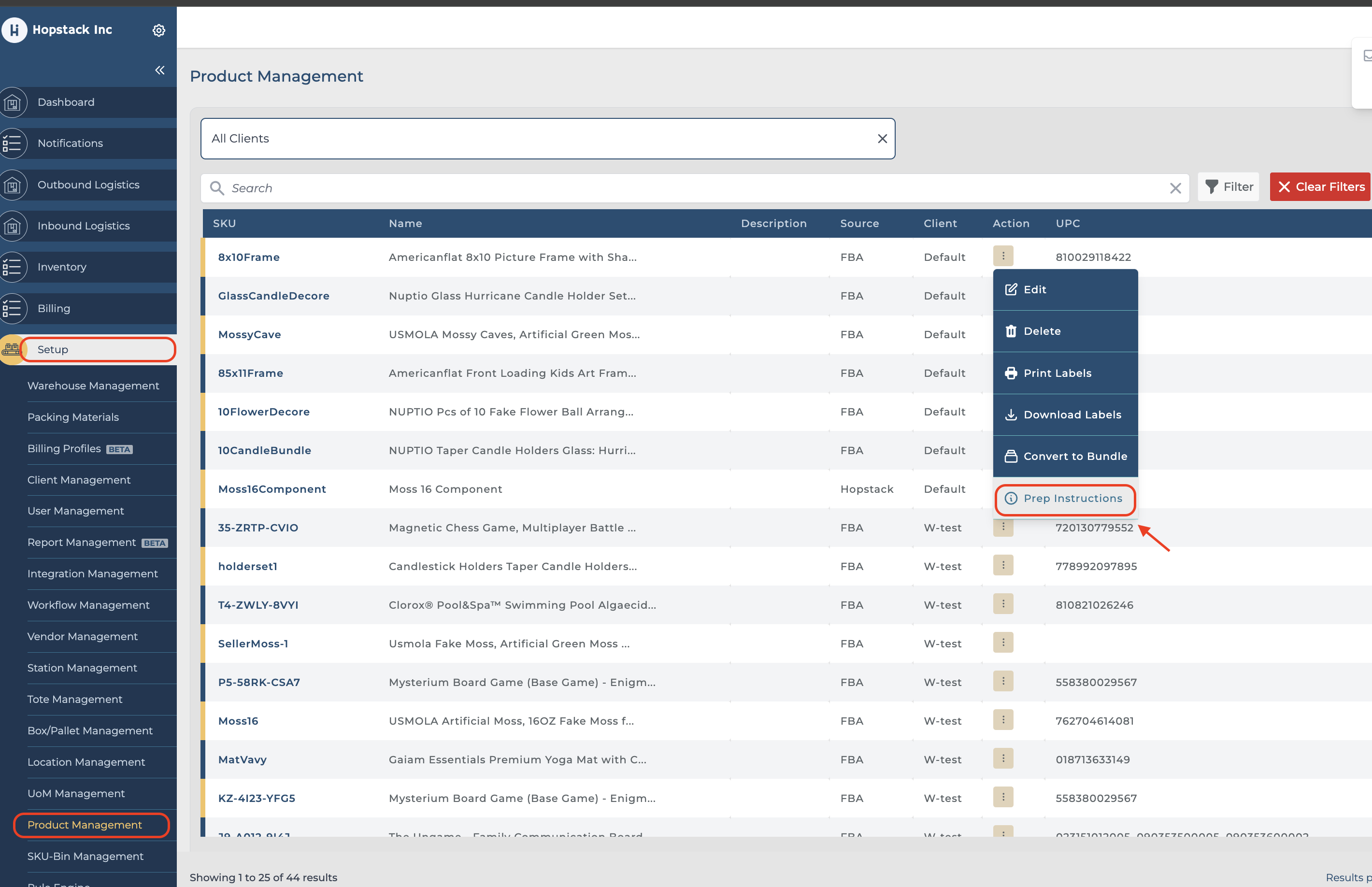
Task: Click the Notifications list icon
Action: click(13, 143)
